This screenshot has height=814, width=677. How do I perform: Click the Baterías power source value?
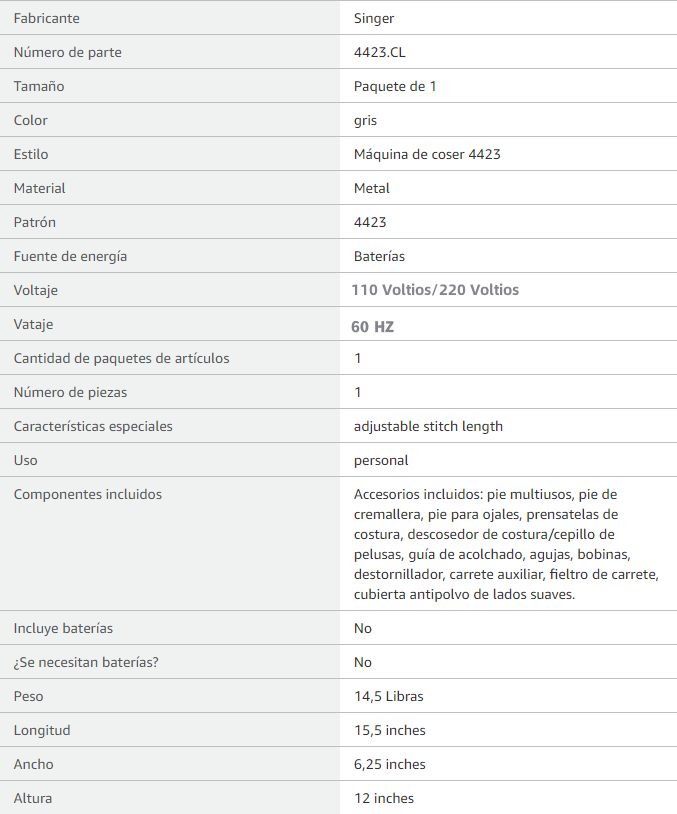click(x=379, y=256)
